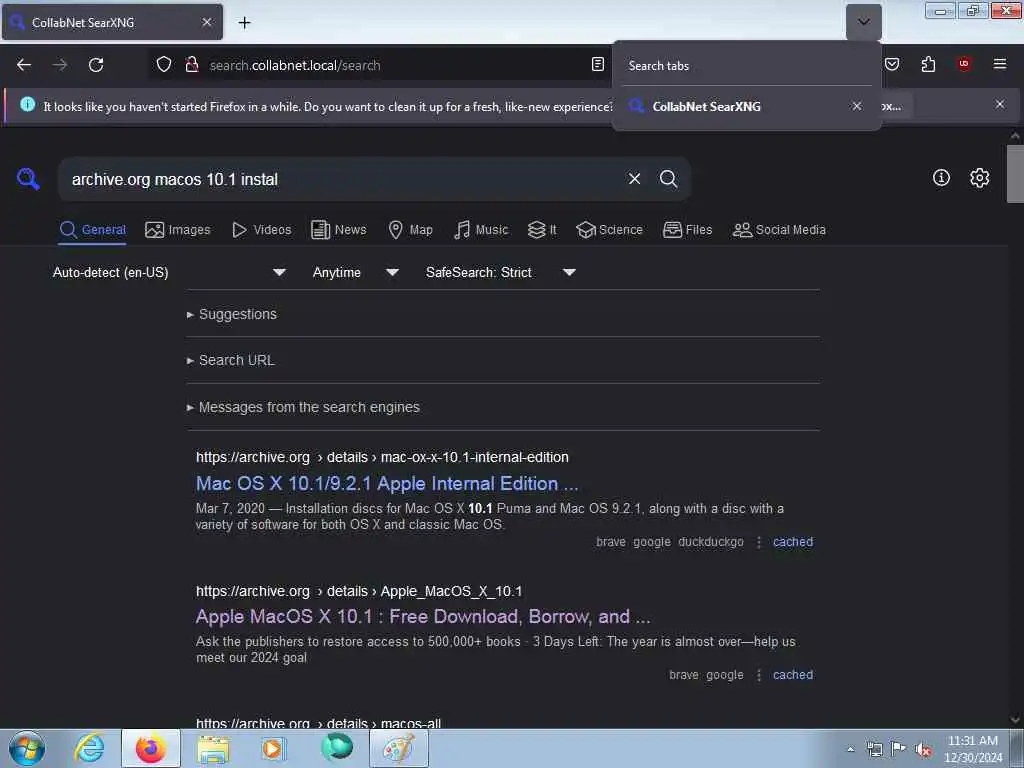Open the SafeSearch: Strict dropdown
Viewport: 1024px width, 768px height.
(500, 272)
